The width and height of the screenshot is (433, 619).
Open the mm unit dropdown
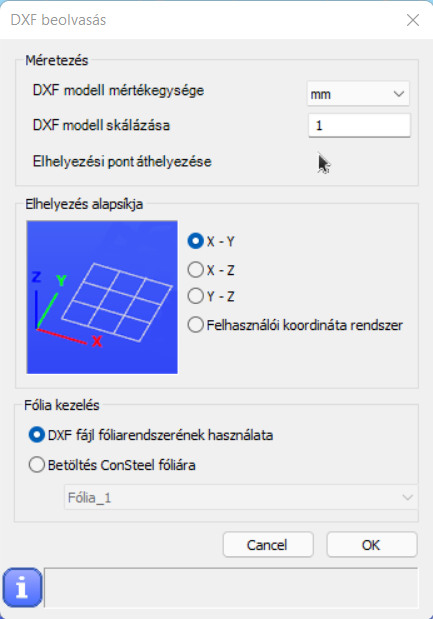[358, 94]
